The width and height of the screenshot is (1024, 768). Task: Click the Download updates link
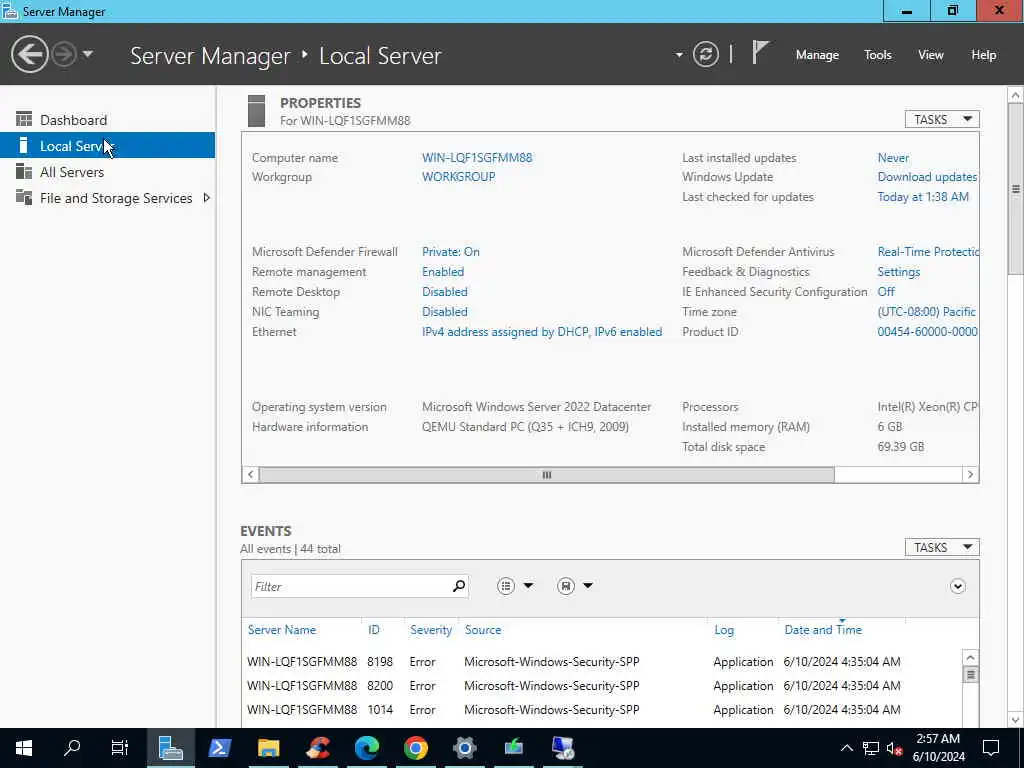[927, 176]
